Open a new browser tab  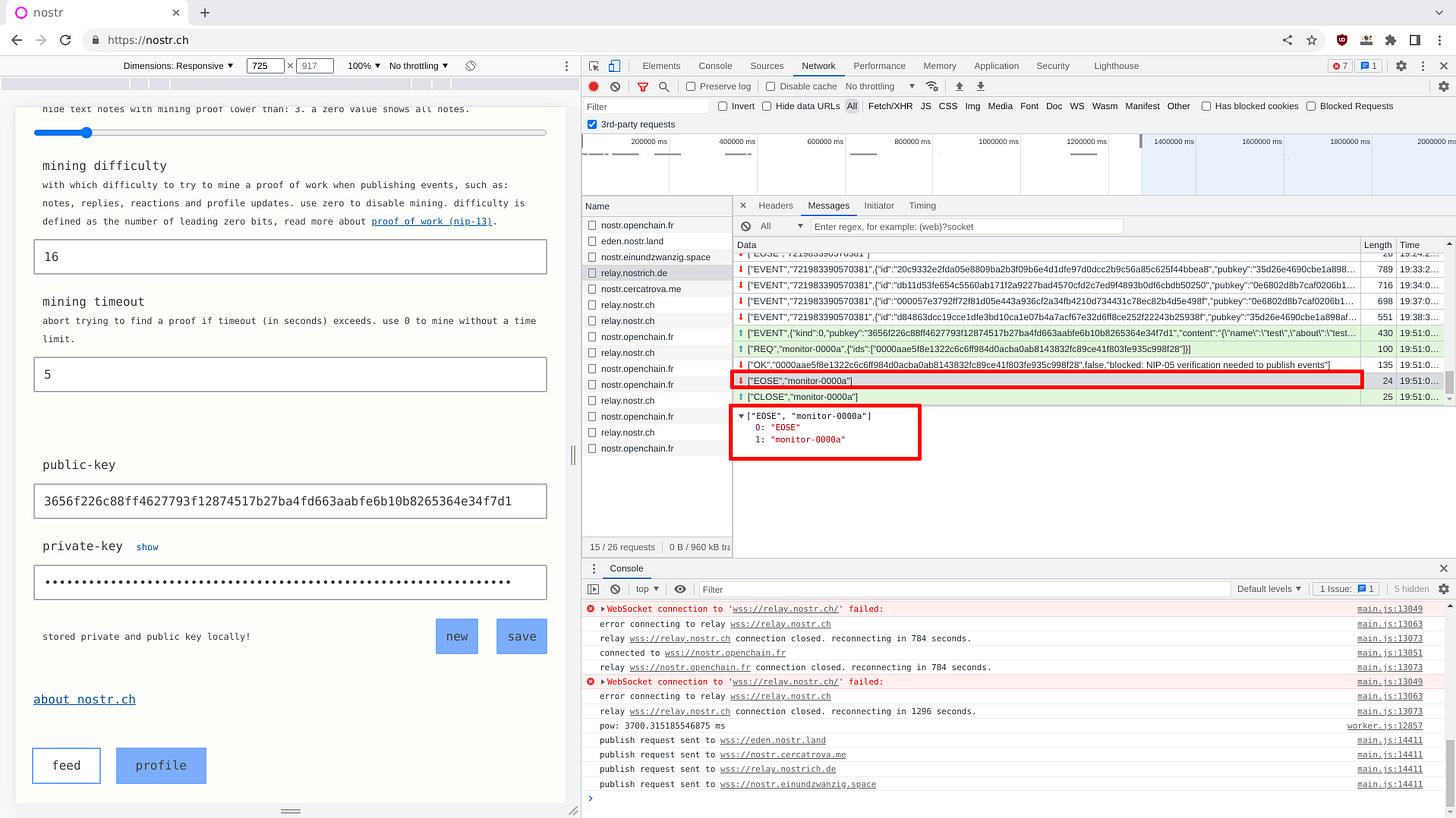click(x=205, y=13)
